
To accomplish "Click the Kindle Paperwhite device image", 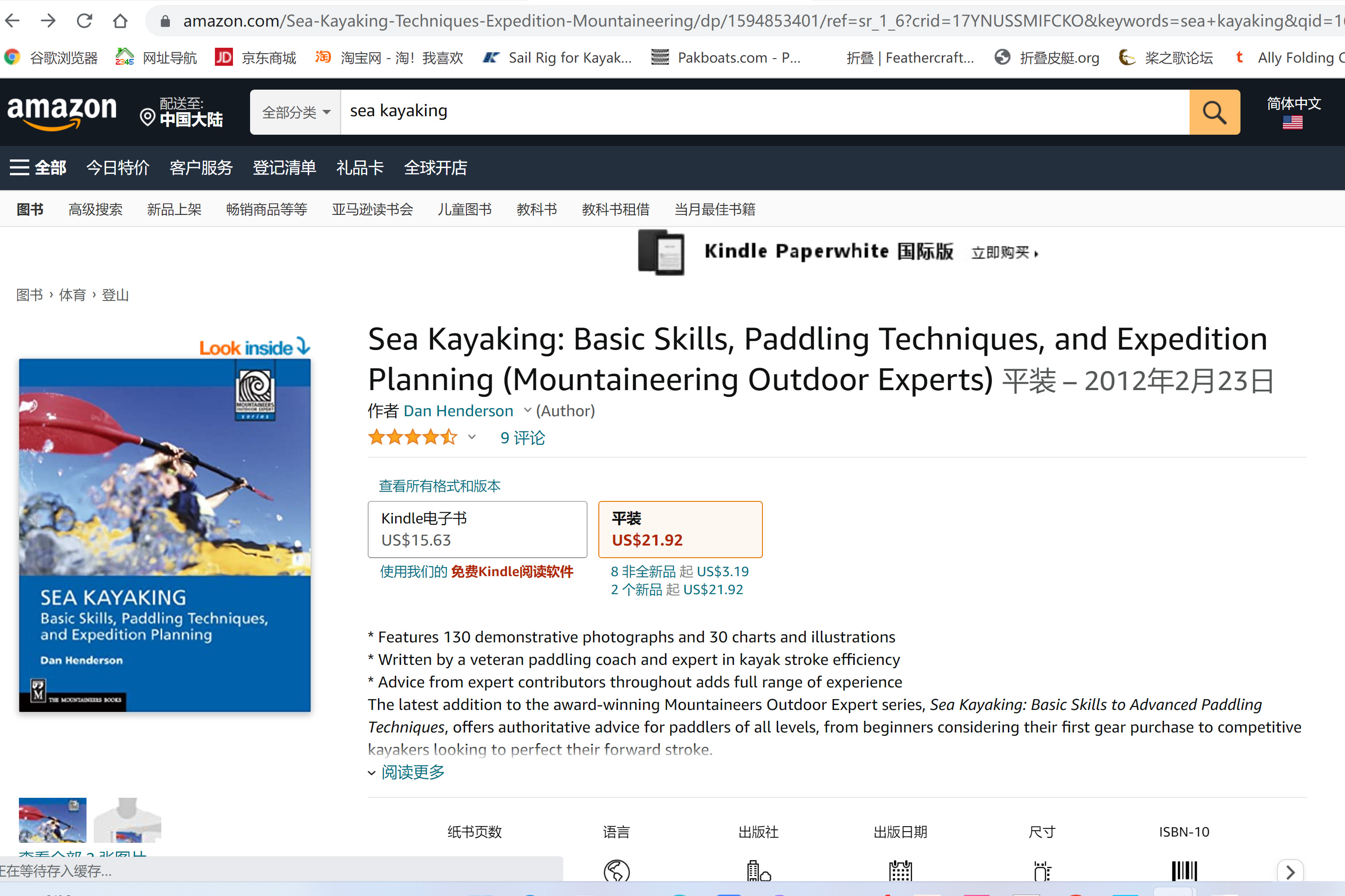I will click(661, 252).
